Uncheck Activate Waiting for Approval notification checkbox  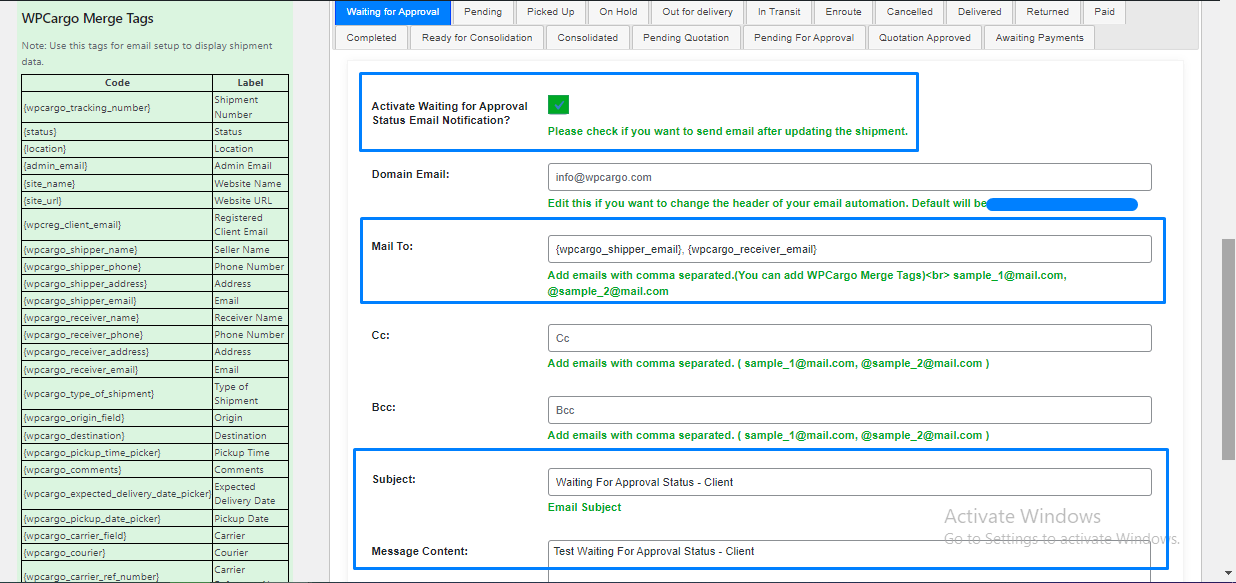(x=558, y=105)
